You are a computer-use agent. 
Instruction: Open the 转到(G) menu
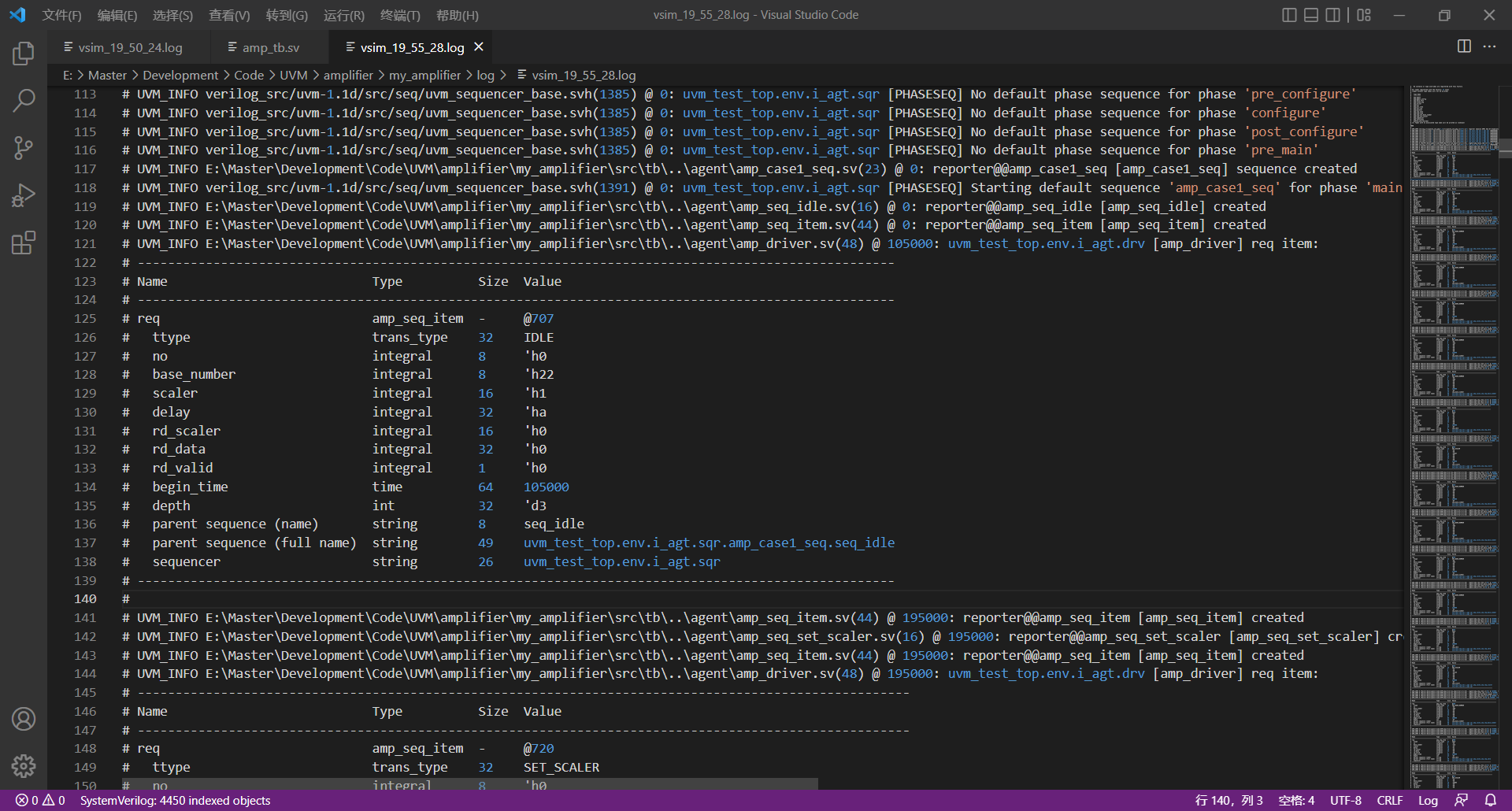[287, 15]
